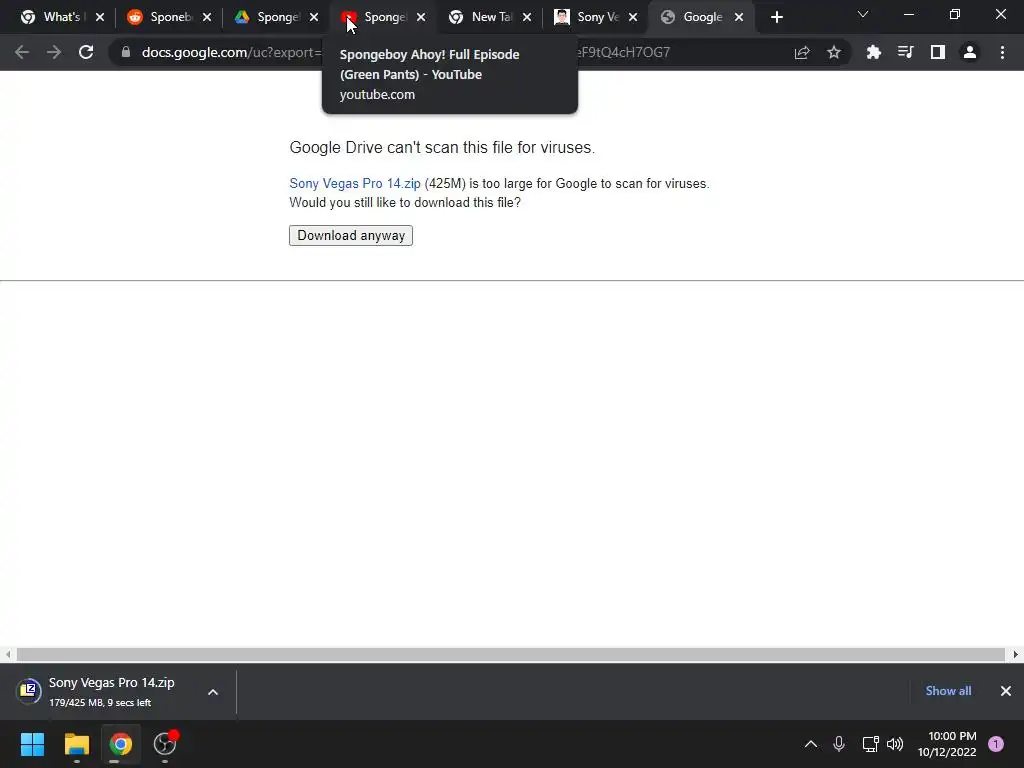The width and height of the screenshot is (1024, 768).
Task: Open network status tray icon
Action: click(x=871, y=744)
